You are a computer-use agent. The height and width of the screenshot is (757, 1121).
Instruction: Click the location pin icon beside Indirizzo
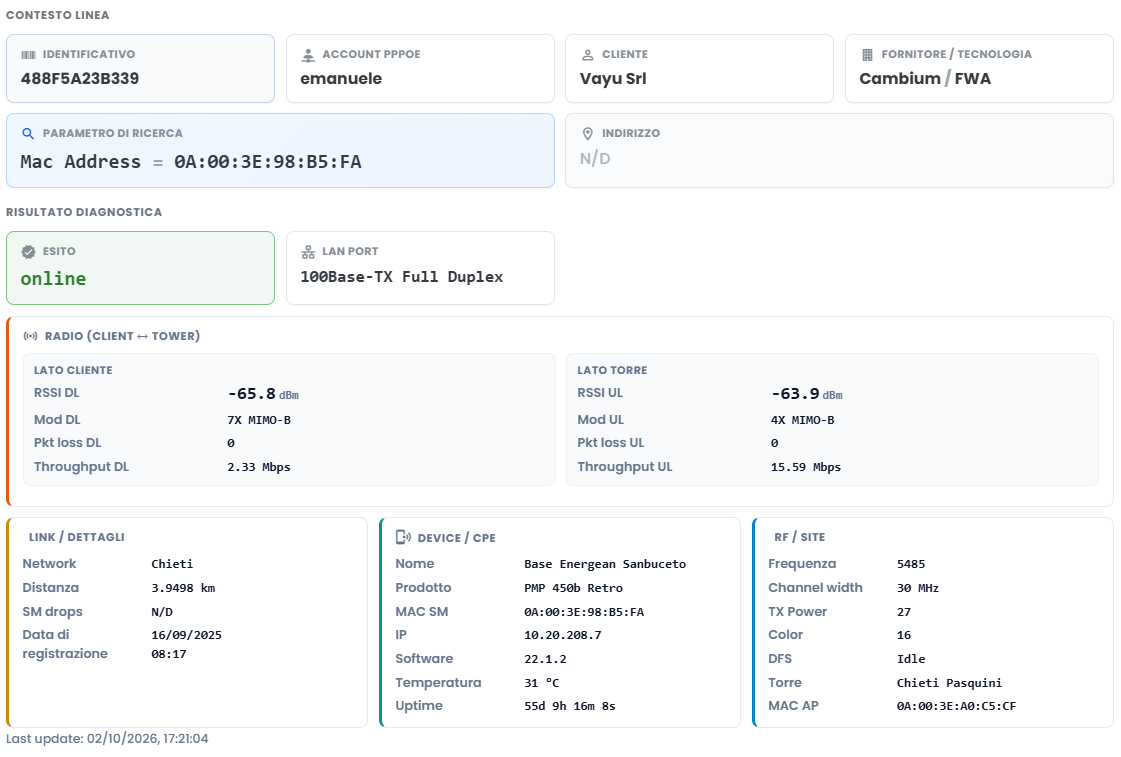(x=588, y=134)
